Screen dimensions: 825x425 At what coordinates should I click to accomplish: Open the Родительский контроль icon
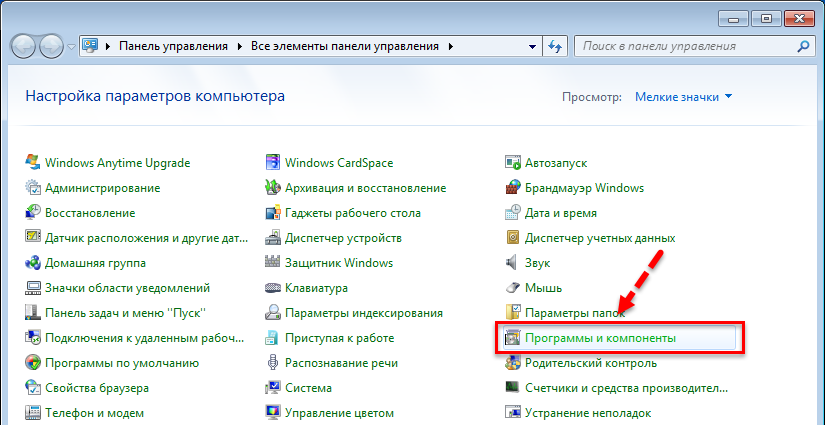[513, 363]
